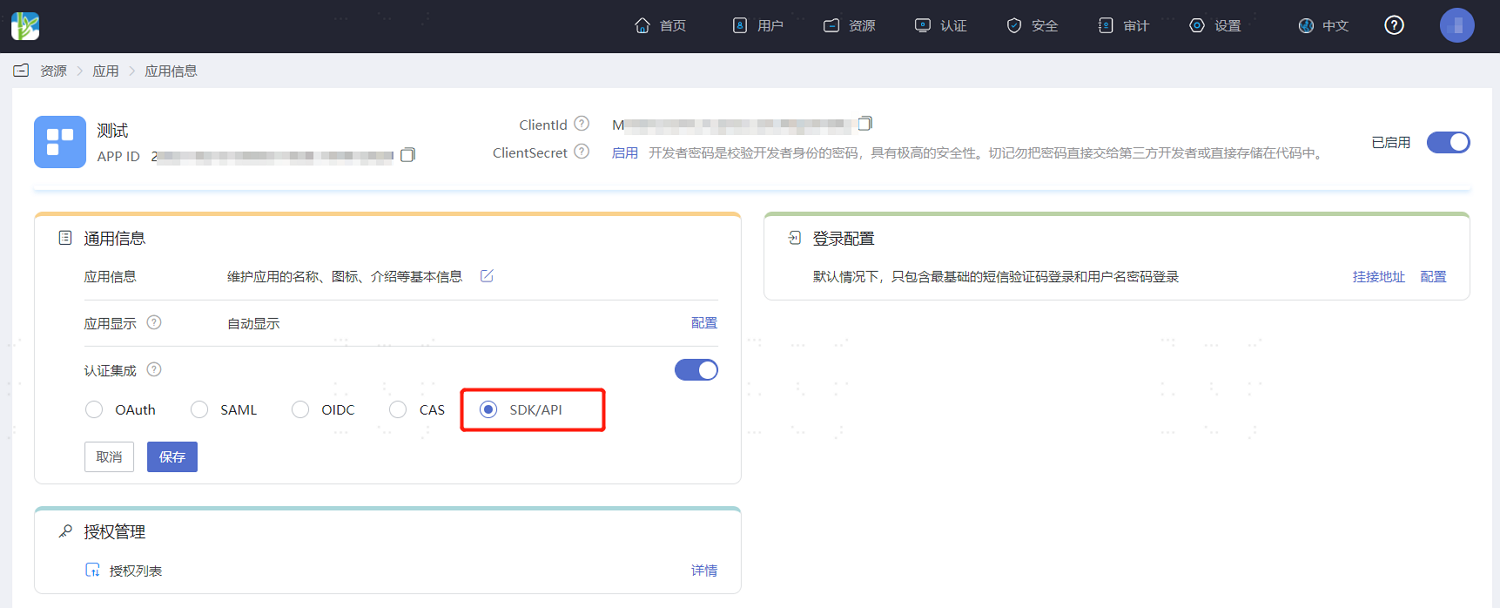Click 启用 link for ClientSecret

[625, 153]
